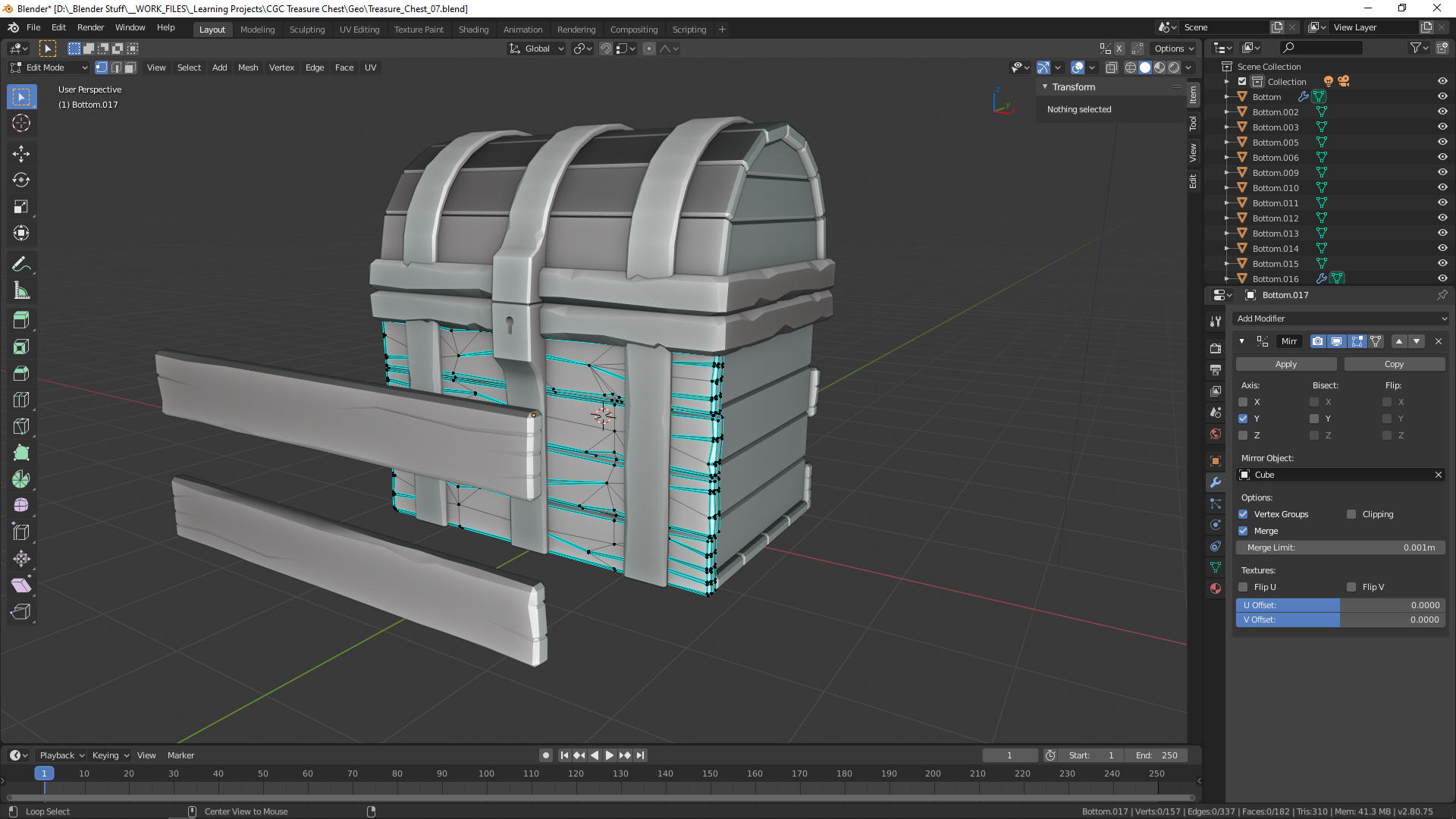Image resolution: width=1456 pixels, height=819 pixels.
Task: Switch to face select mode
Action: tap(130, 67)
